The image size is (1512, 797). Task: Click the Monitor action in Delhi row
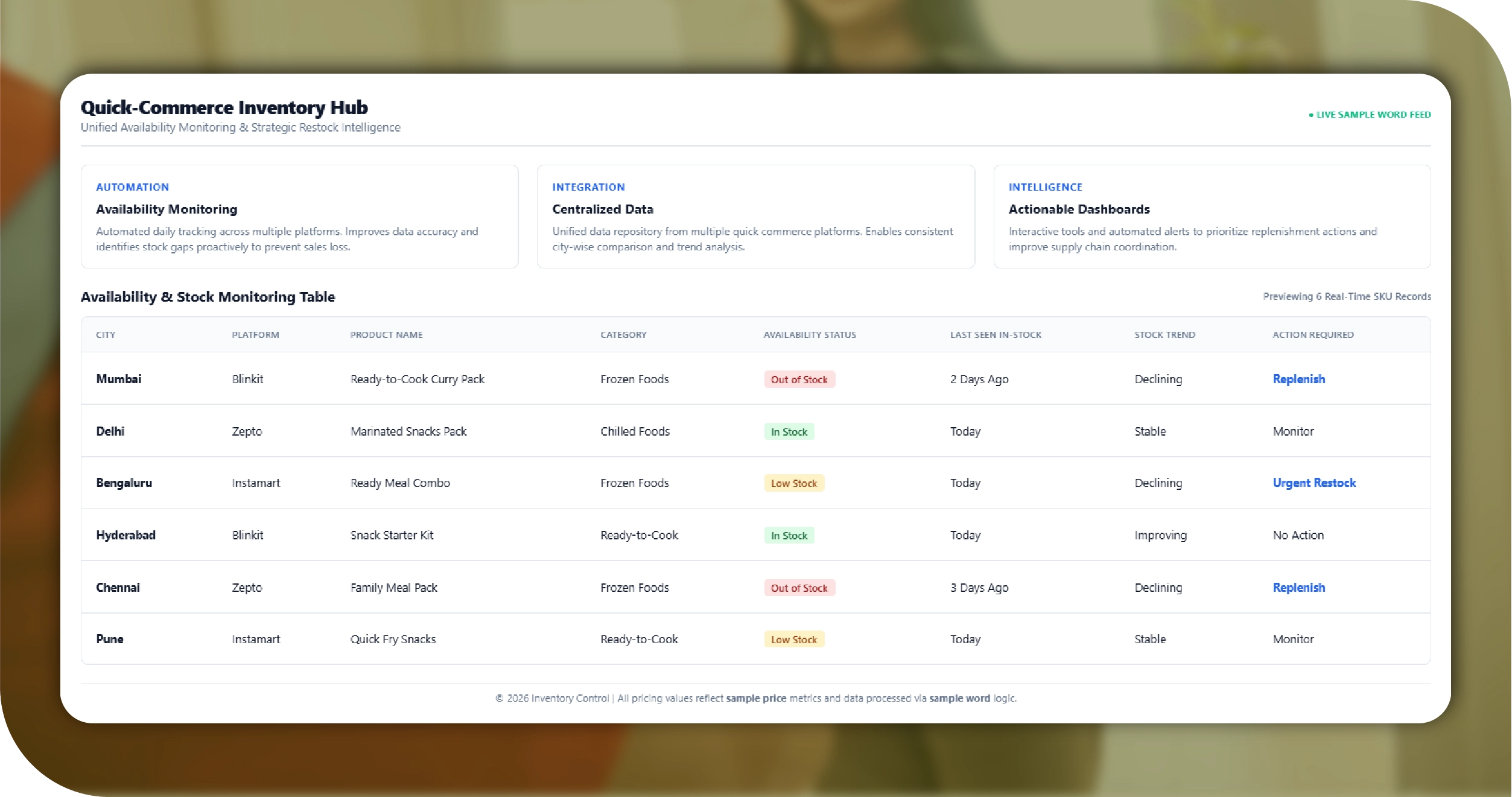1293,431
